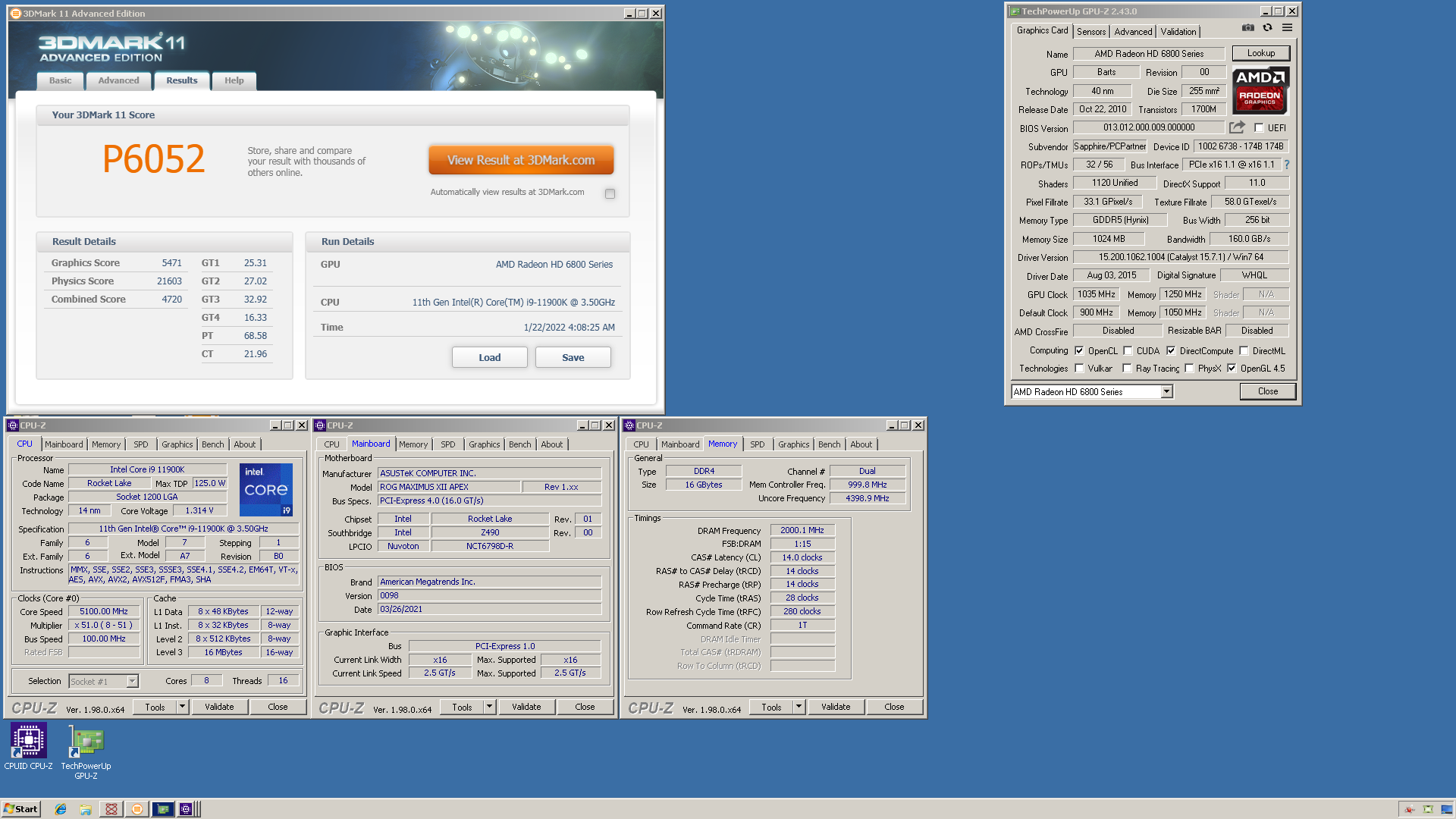Switch to the Basic tab in 3DMark
Image resolution: width=1456 pixels, height=819 pixels.
tap(60, 80)
